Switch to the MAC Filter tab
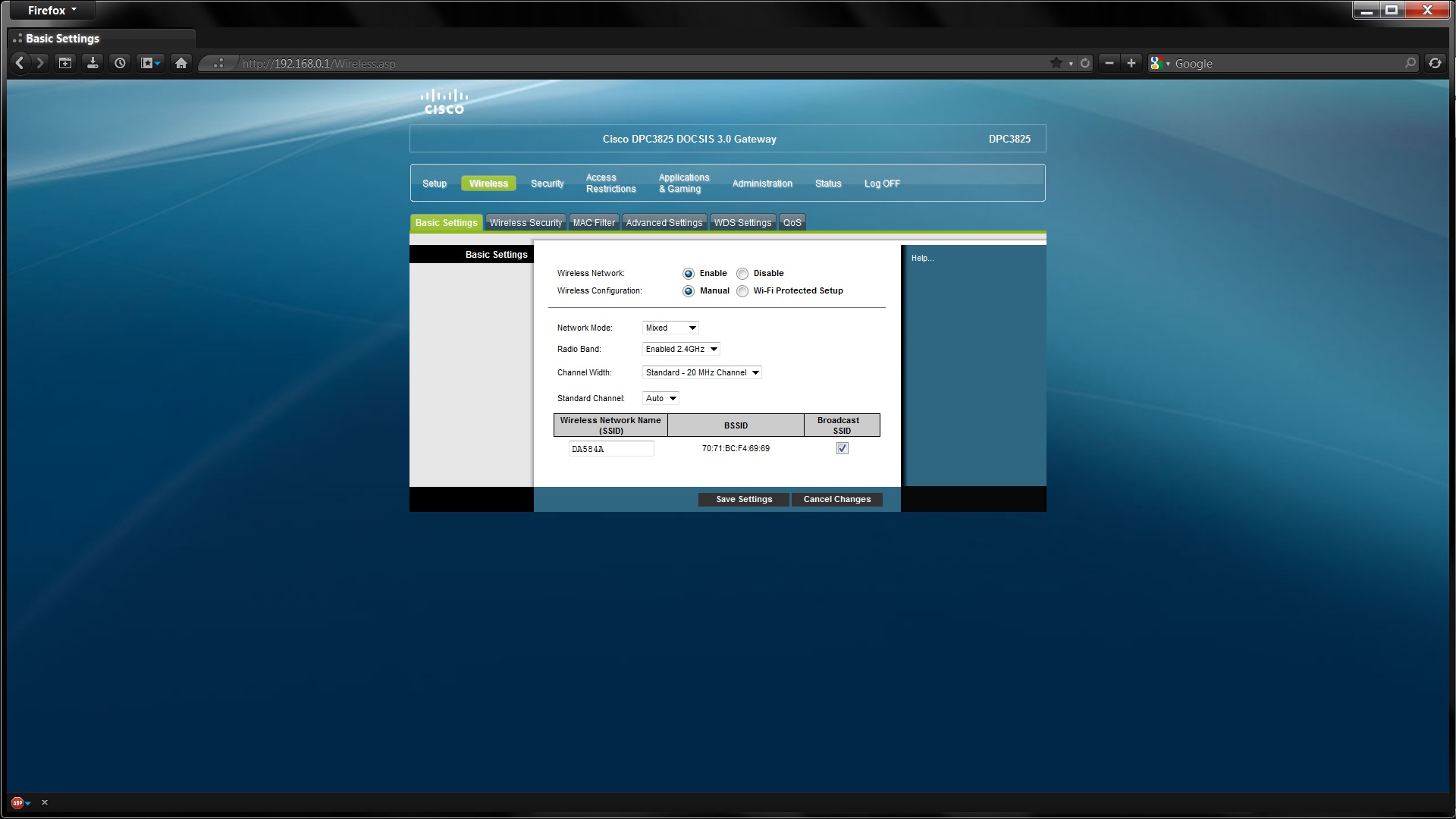1456x819 pixels. click(594, 223)
